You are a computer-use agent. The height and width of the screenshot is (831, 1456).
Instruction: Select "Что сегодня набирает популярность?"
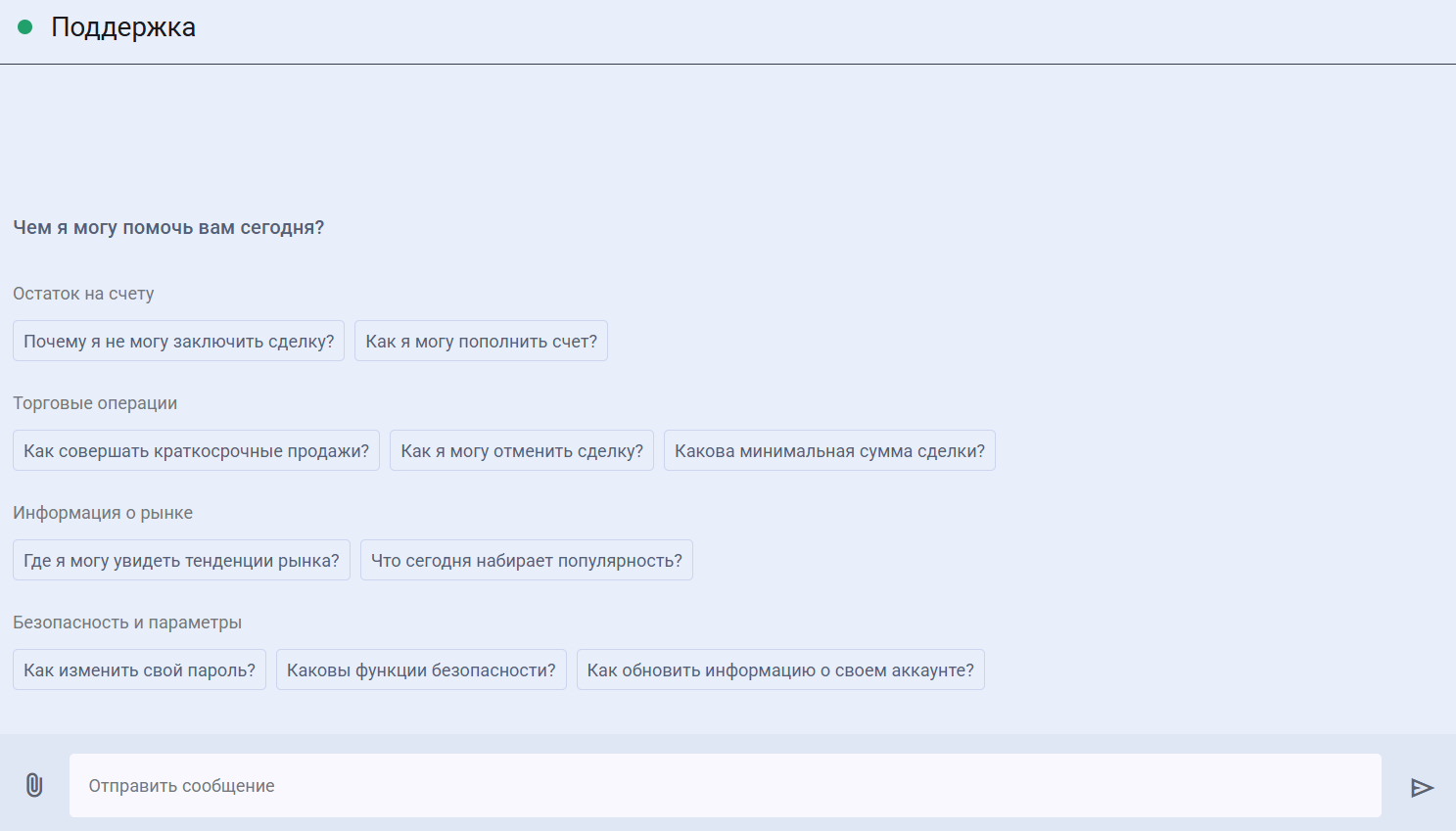pos(526,560)
